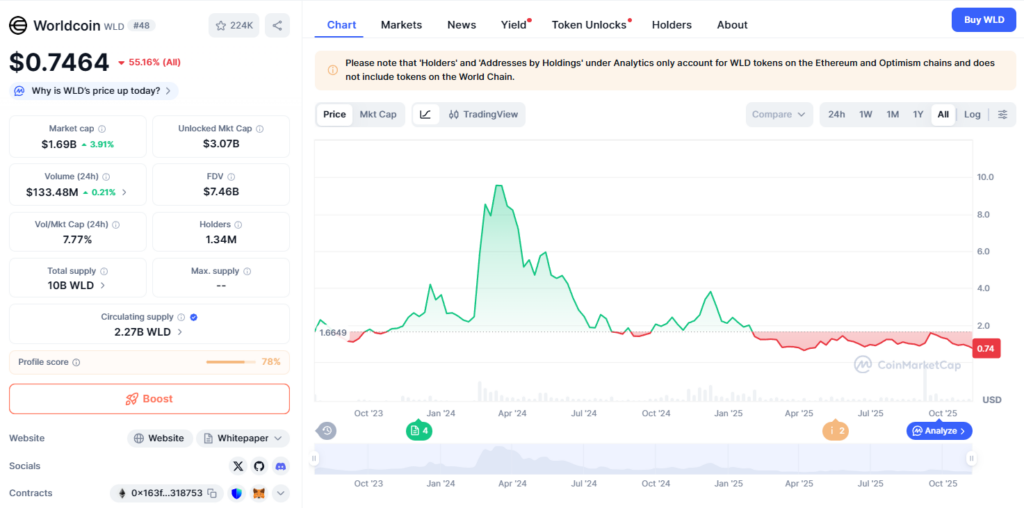
Task: Click the share icon next to watchlist
Action: pos(277,25)
